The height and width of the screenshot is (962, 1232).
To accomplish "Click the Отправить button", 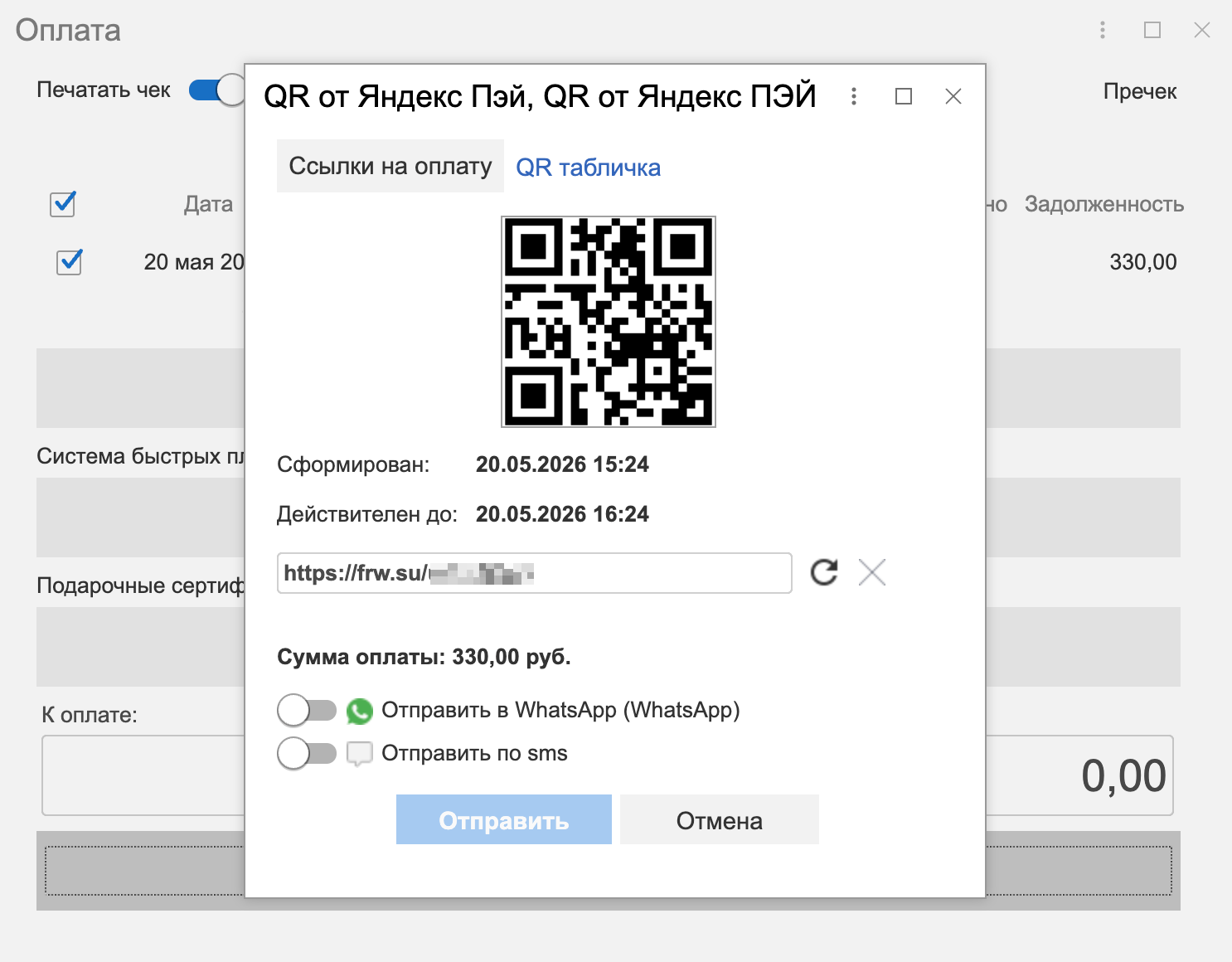I will pyautogui.click(x=504, y=819).
